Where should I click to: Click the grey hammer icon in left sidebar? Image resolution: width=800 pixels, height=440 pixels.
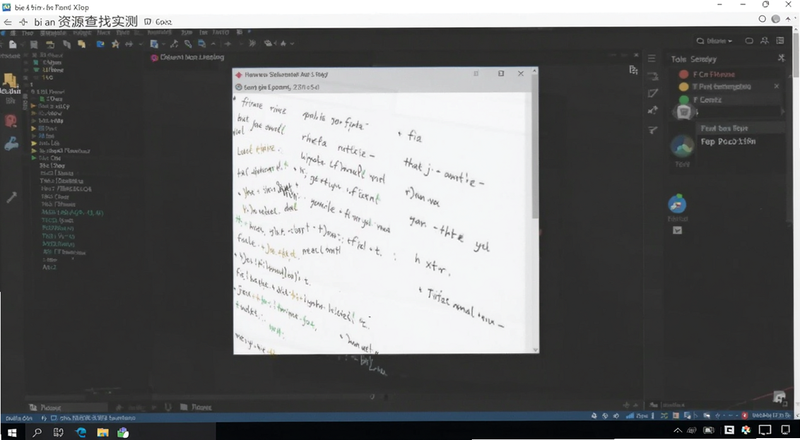pyautogui.click(x=11, y=197)
